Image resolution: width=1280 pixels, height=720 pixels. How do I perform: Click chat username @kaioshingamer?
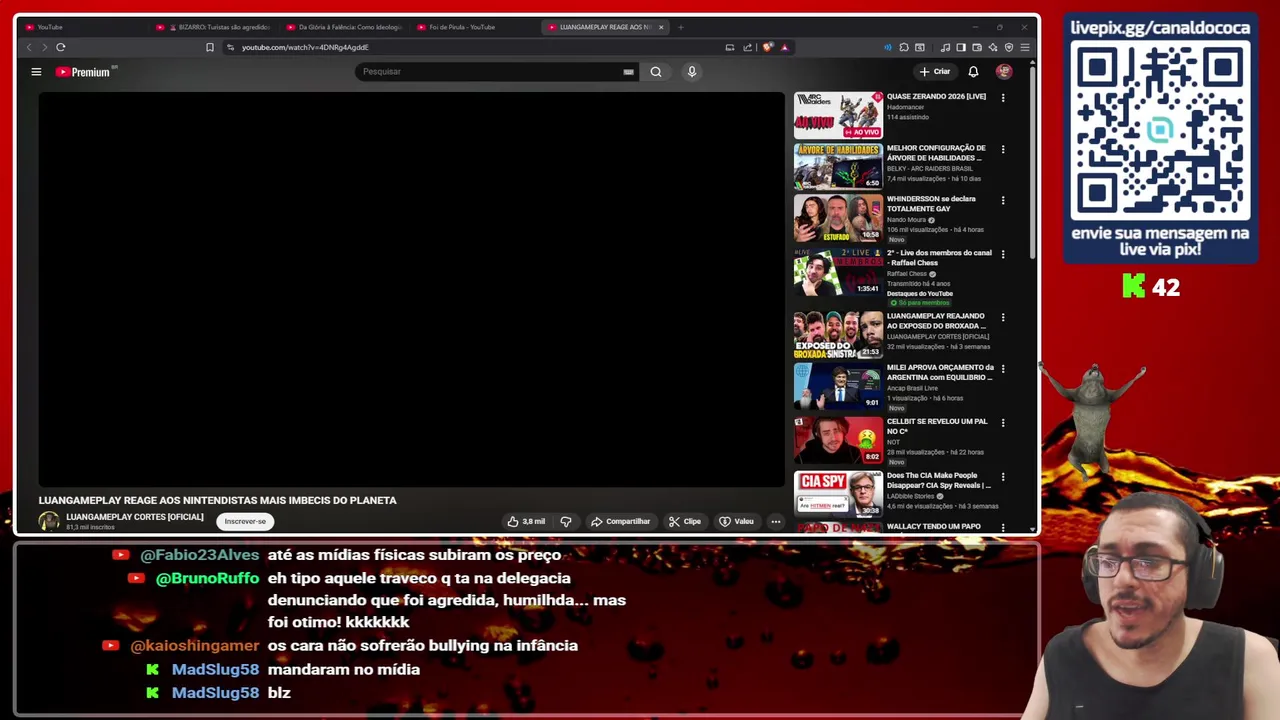(x=194, y=646)
